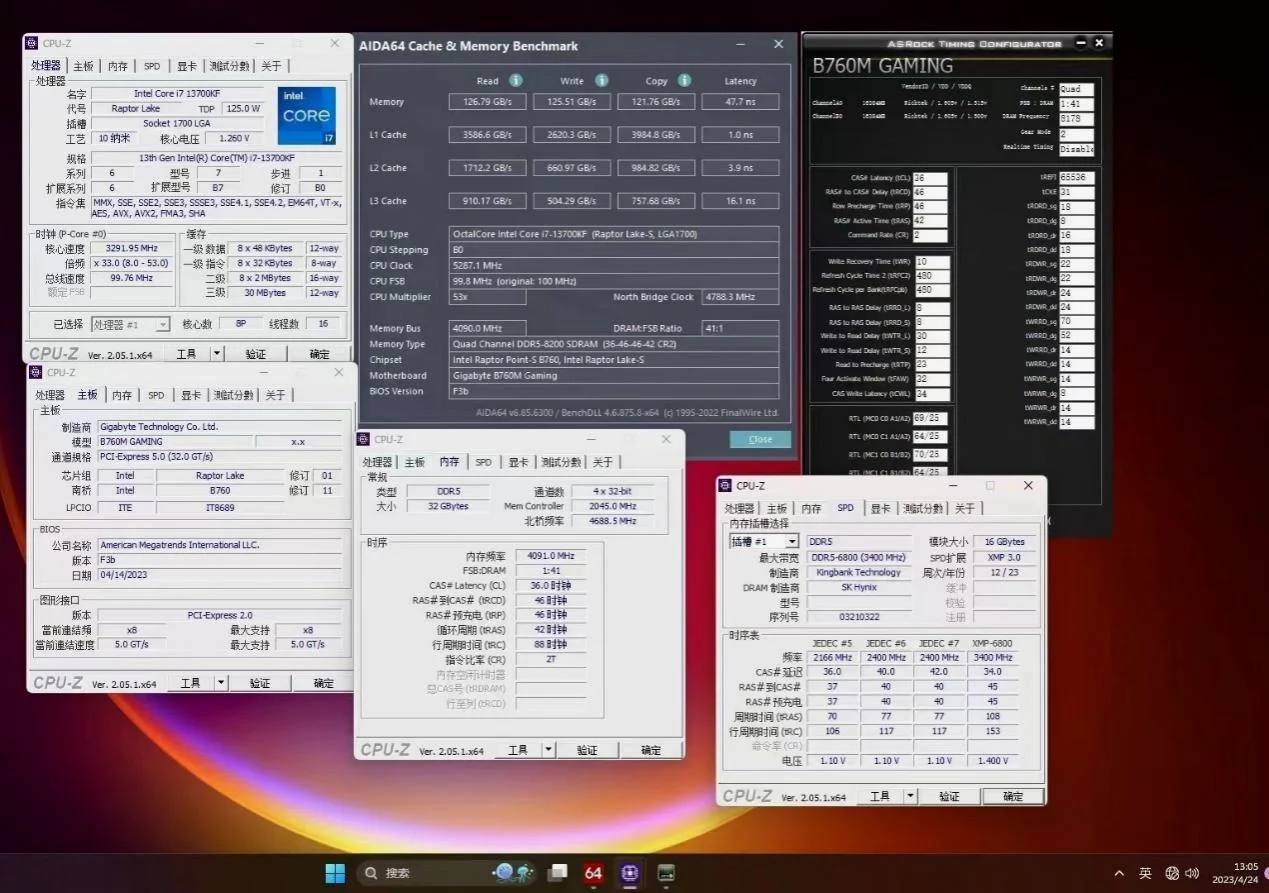Click the CAS# Latency (tCL) field in Timing Configurator

tap(930, 178)
